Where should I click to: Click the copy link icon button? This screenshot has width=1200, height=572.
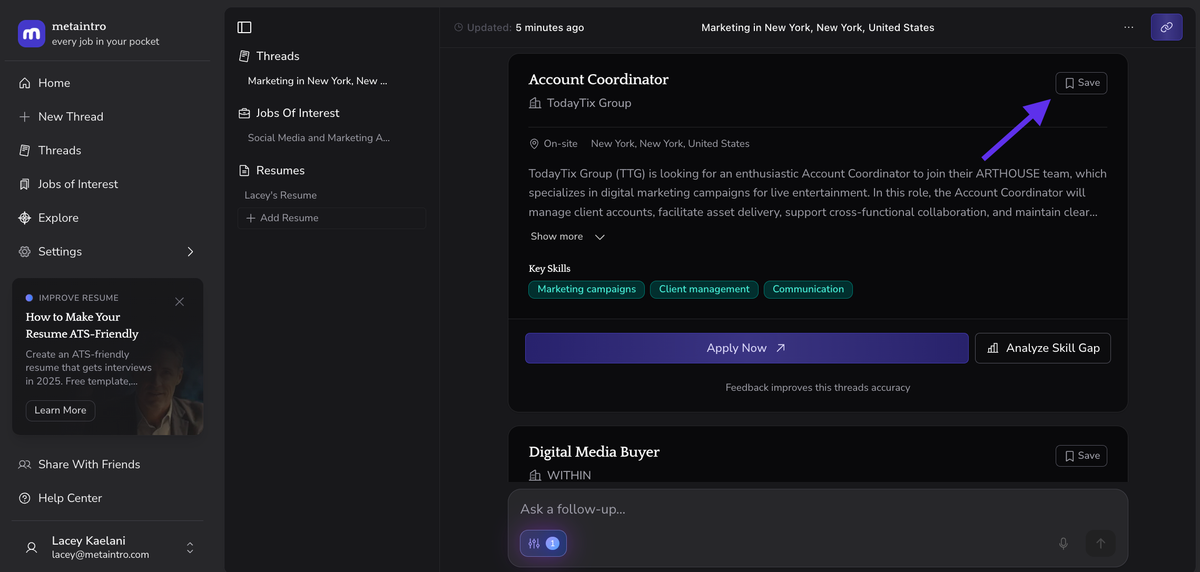point(1166,27)
